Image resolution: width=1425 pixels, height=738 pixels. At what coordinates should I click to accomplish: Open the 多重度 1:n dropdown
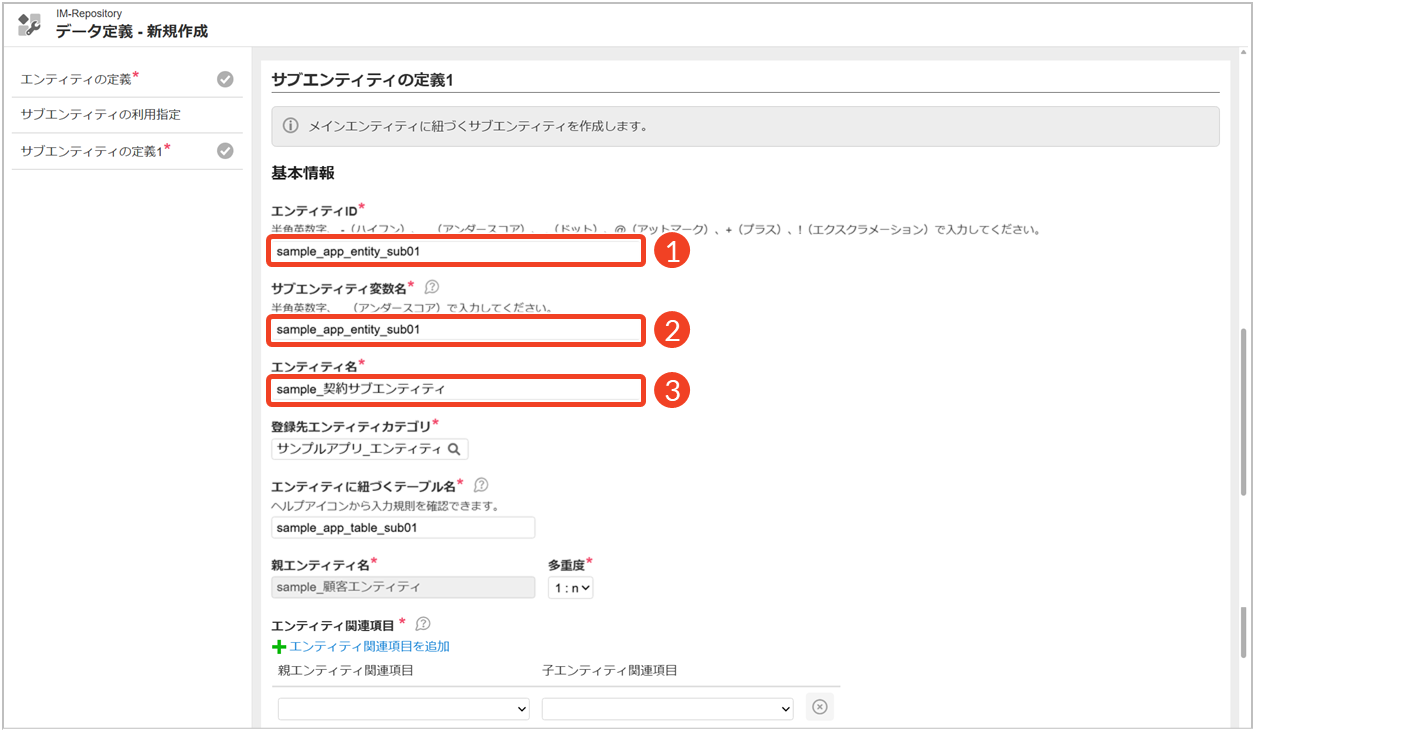coord(570,588)
